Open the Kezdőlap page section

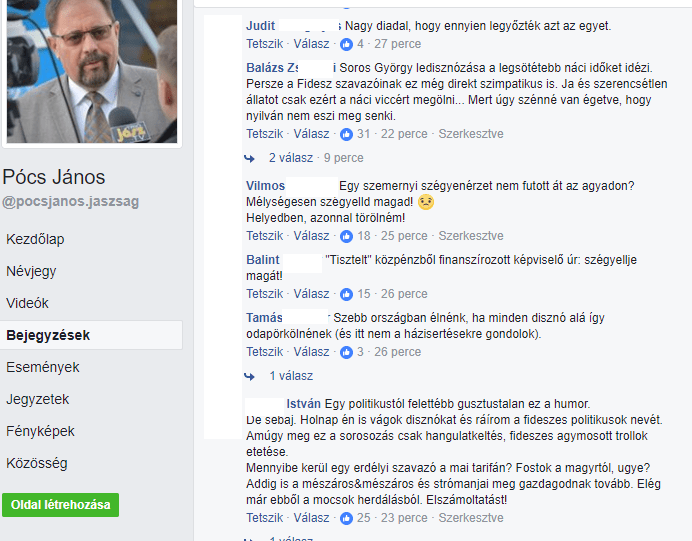35,239
